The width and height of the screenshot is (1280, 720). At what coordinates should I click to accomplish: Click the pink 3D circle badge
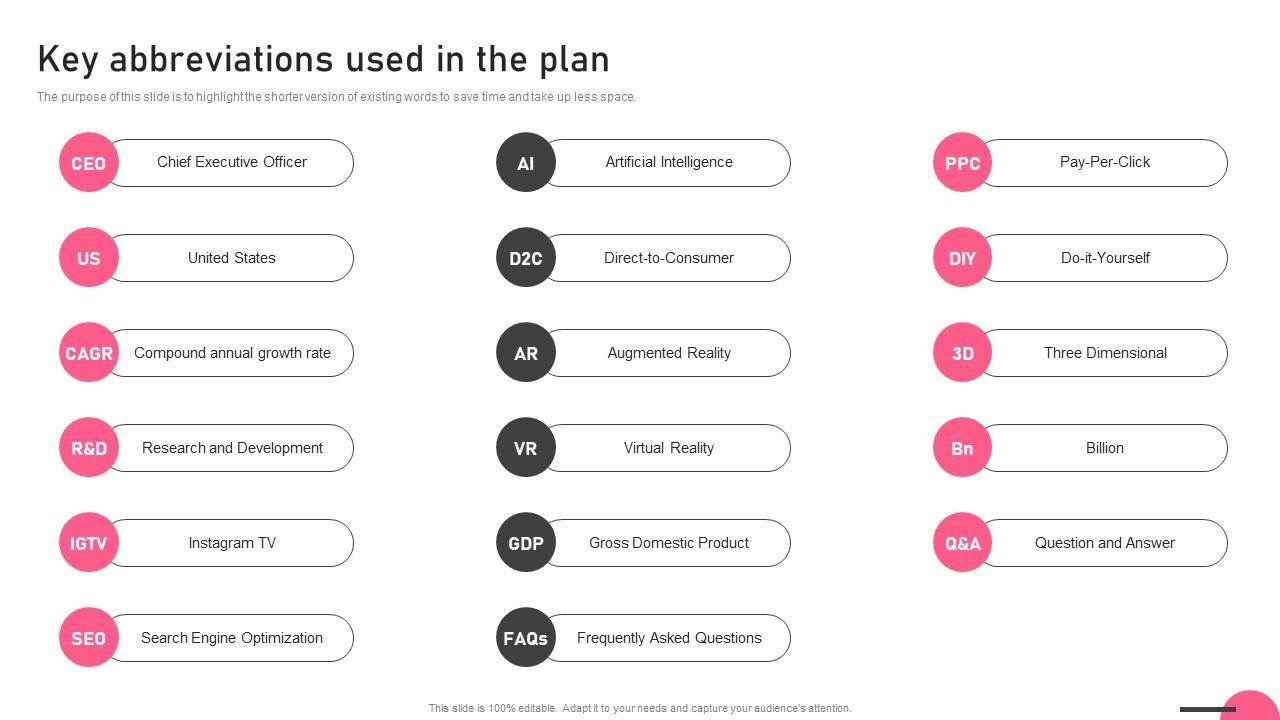[962, 353]
